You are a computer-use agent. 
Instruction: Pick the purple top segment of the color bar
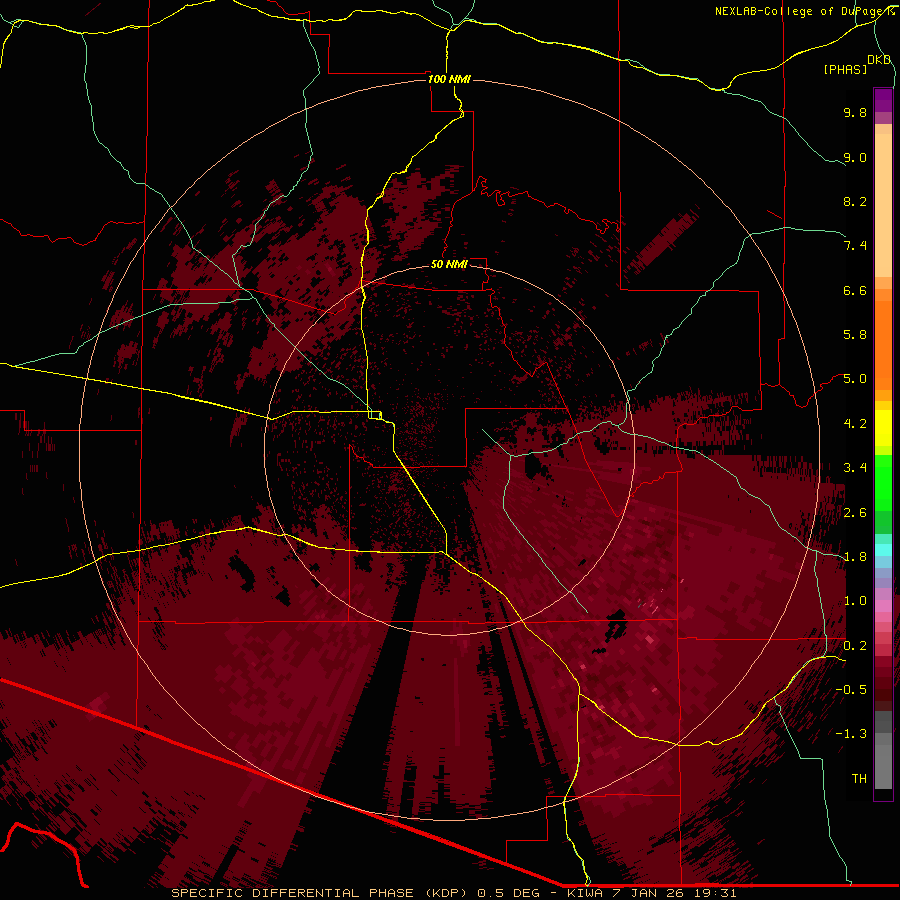pyautogui.click(x=883, y=100)
